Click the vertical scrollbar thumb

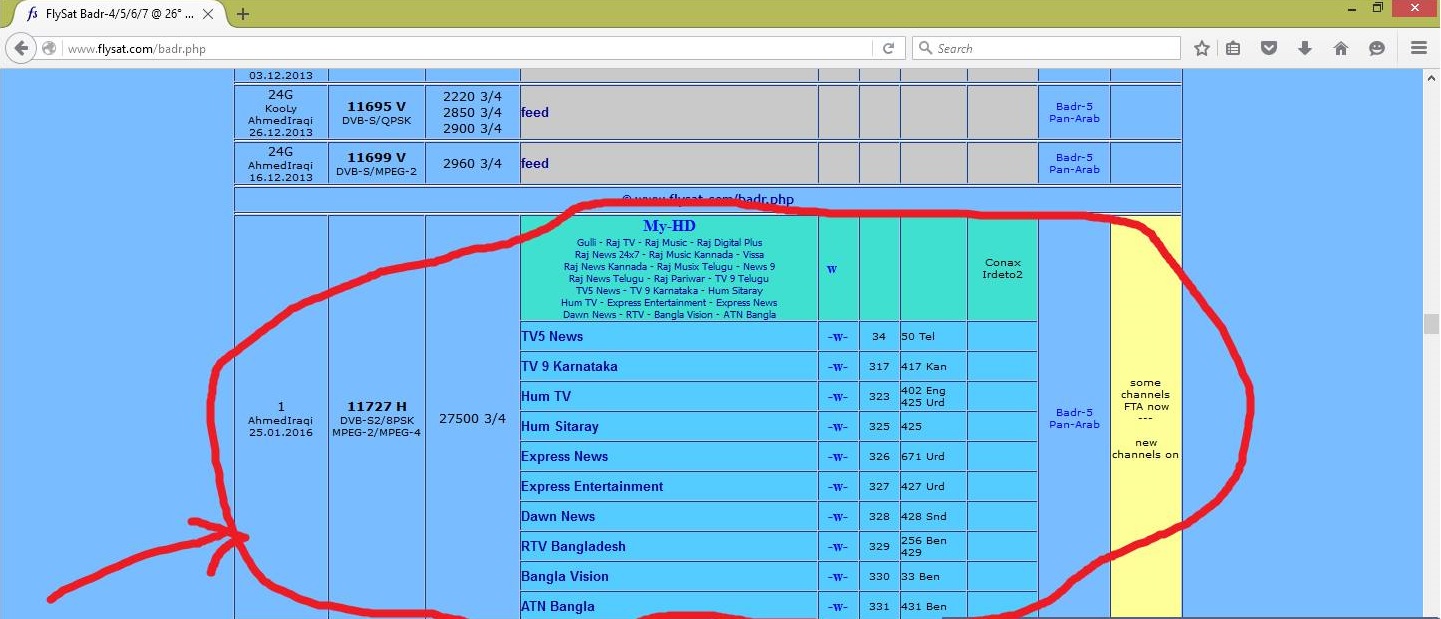coord(1431,323)
